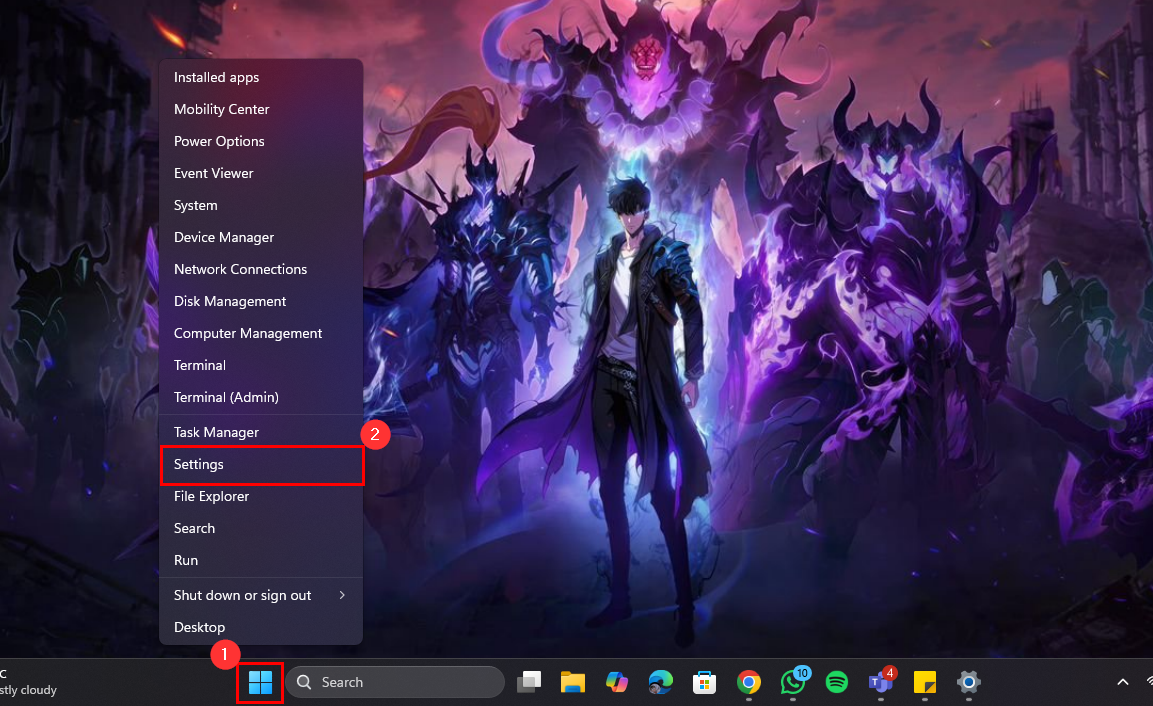Click the taskbar Search box
The width and height of the screenshot is (1153, 706).
tap(395, 682)
